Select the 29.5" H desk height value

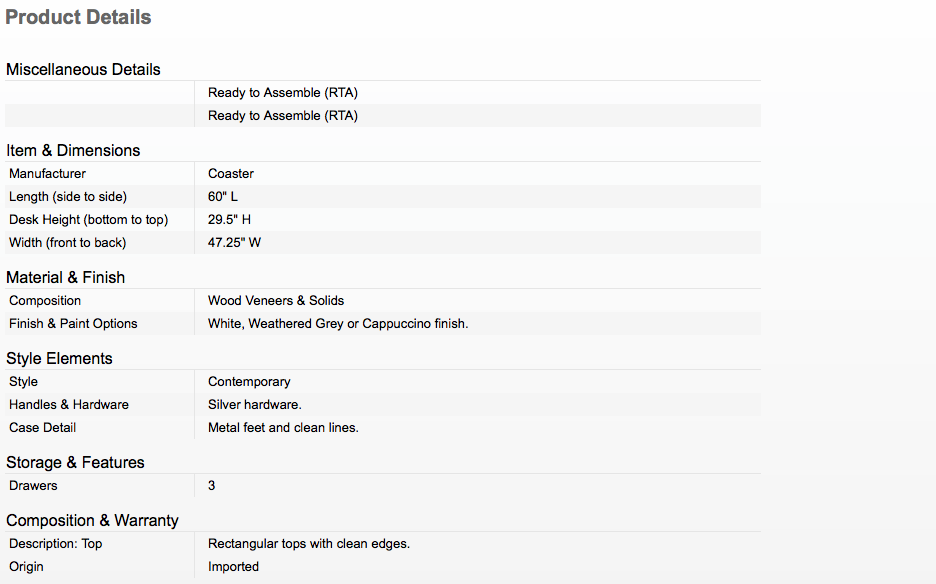229,220
